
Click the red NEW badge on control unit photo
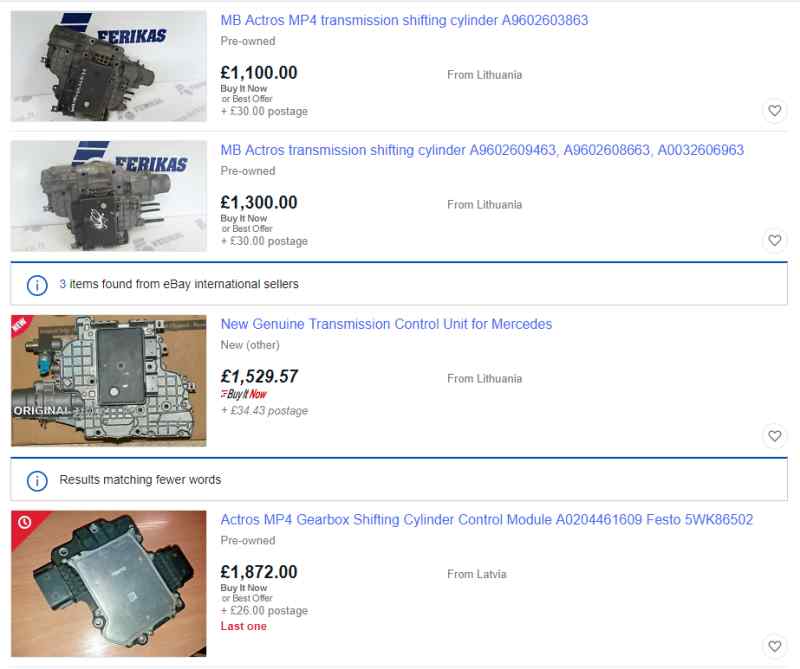(19, 325)
